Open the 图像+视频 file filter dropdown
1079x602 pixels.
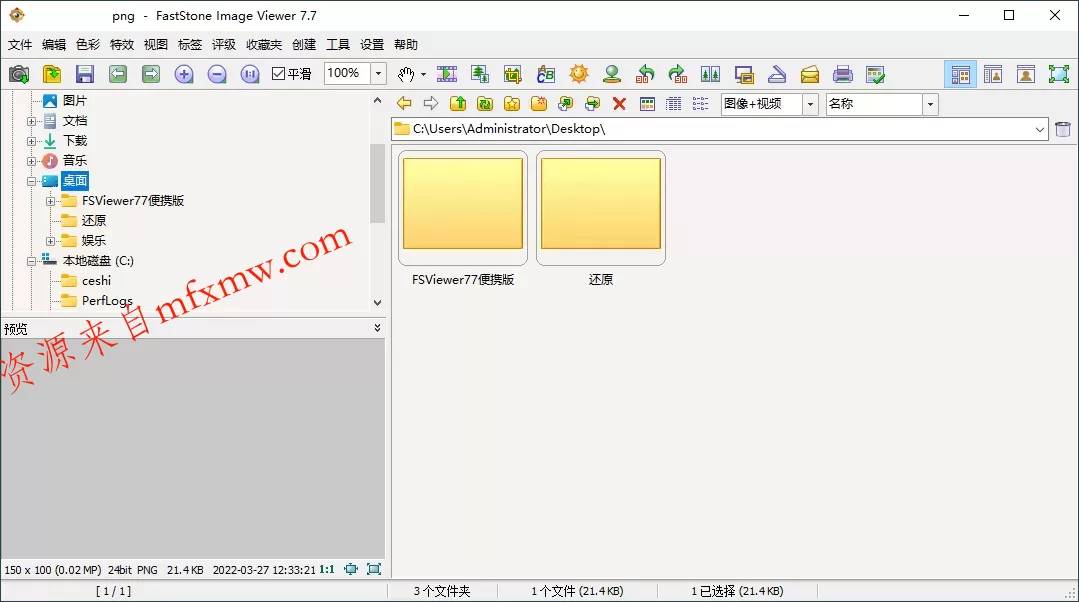coord(811,104)
